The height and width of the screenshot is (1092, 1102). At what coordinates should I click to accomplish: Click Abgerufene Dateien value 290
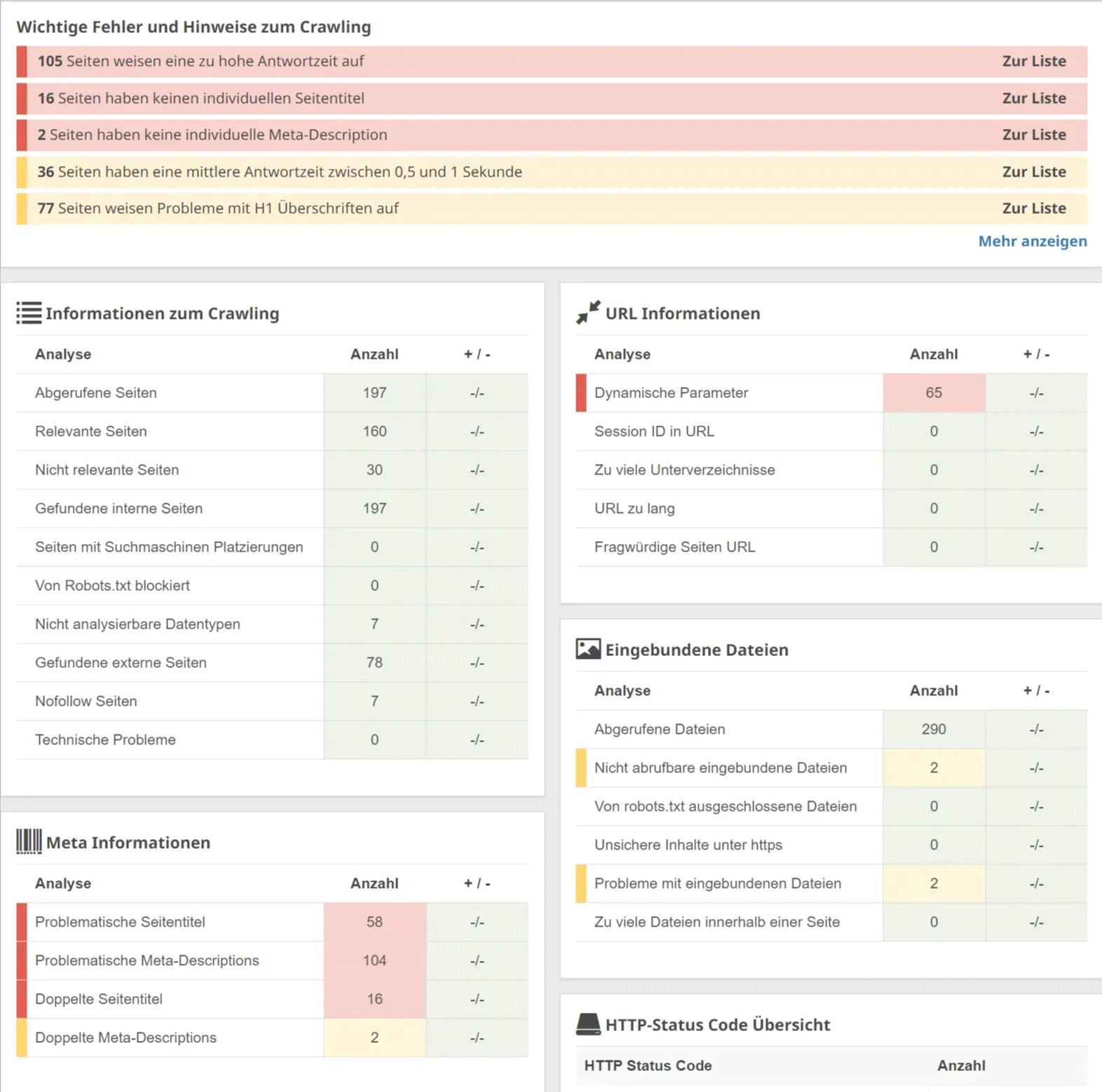click(934, 729)
